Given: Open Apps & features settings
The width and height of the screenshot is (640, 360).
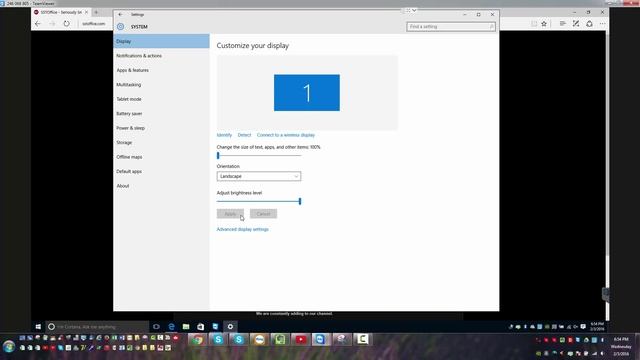Looking at the screenshot, I should (162, 70).
